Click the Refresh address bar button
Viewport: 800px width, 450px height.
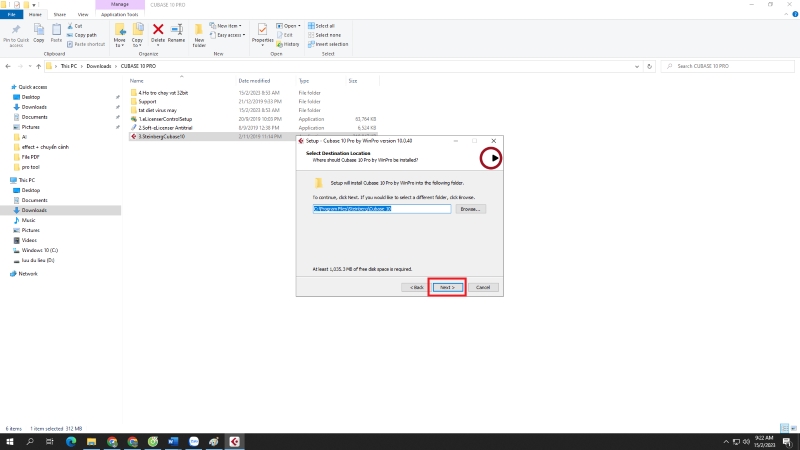click(x=649, y=66)
